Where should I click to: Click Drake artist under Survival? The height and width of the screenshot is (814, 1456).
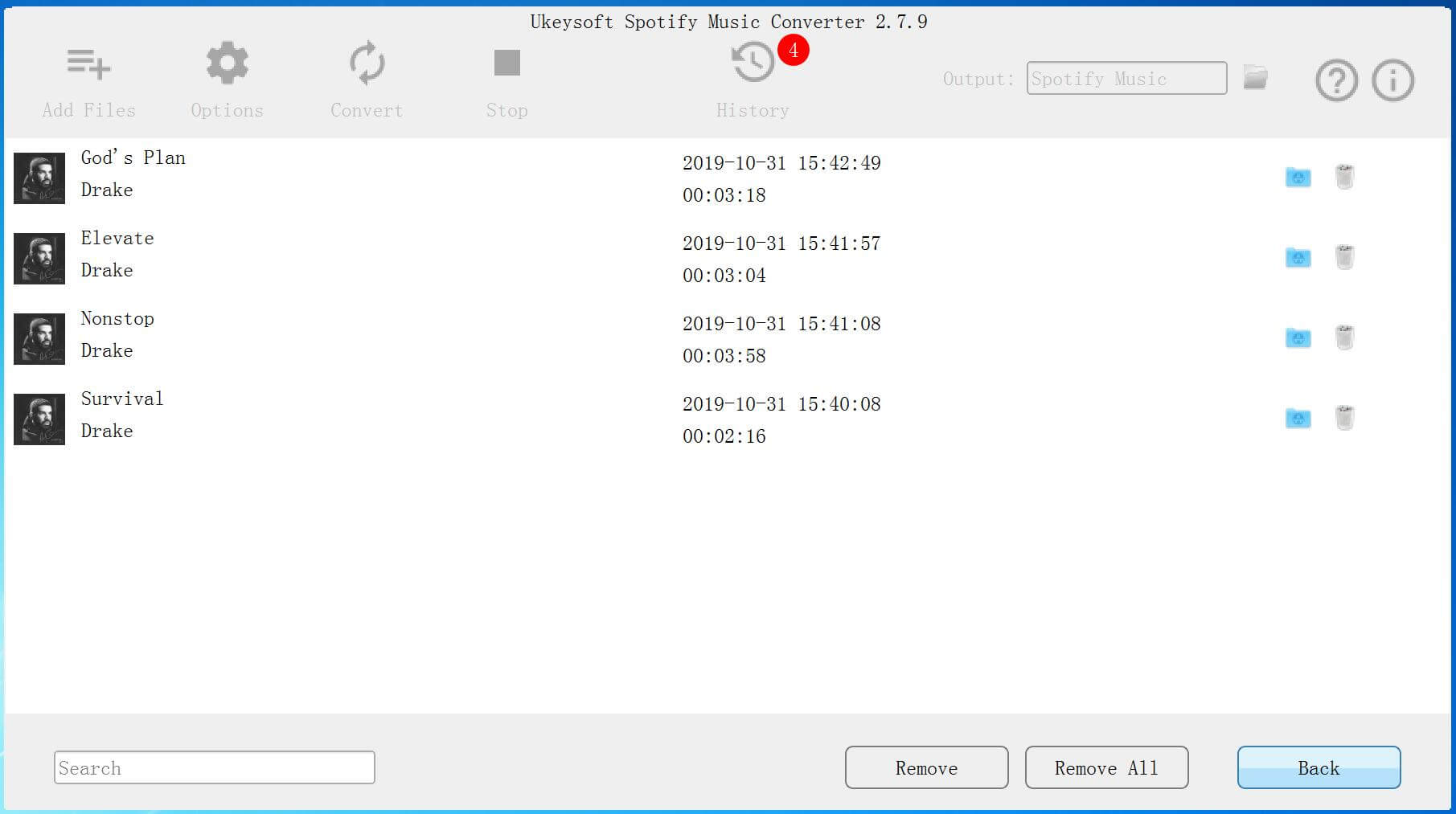pos(107,431)
